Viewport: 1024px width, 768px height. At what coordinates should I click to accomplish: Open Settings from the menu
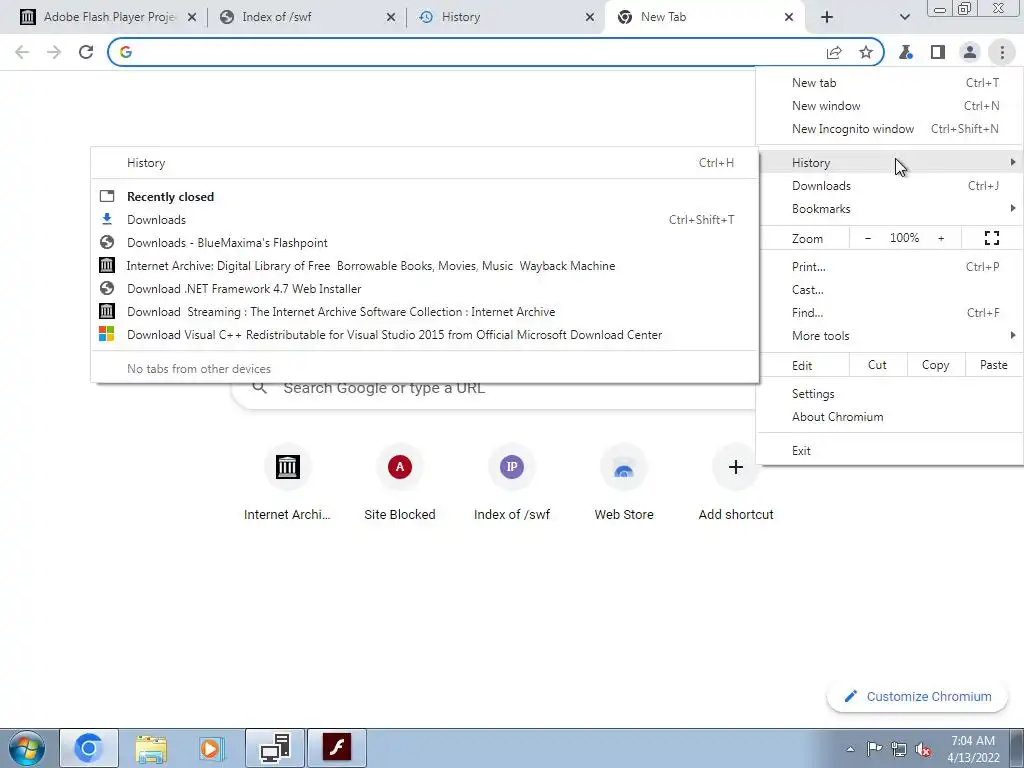(x=889, y=394)
